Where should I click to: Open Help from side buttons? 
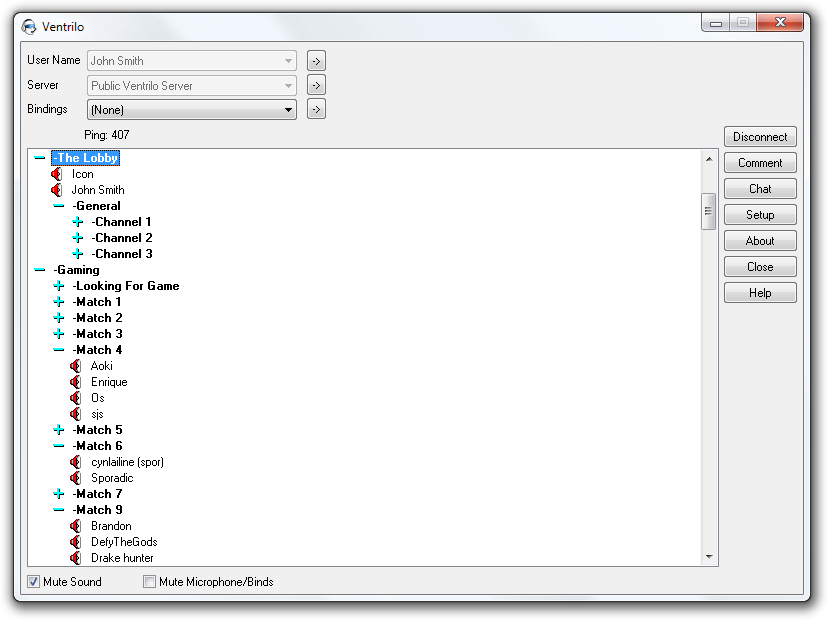click(x=760, y=293)
